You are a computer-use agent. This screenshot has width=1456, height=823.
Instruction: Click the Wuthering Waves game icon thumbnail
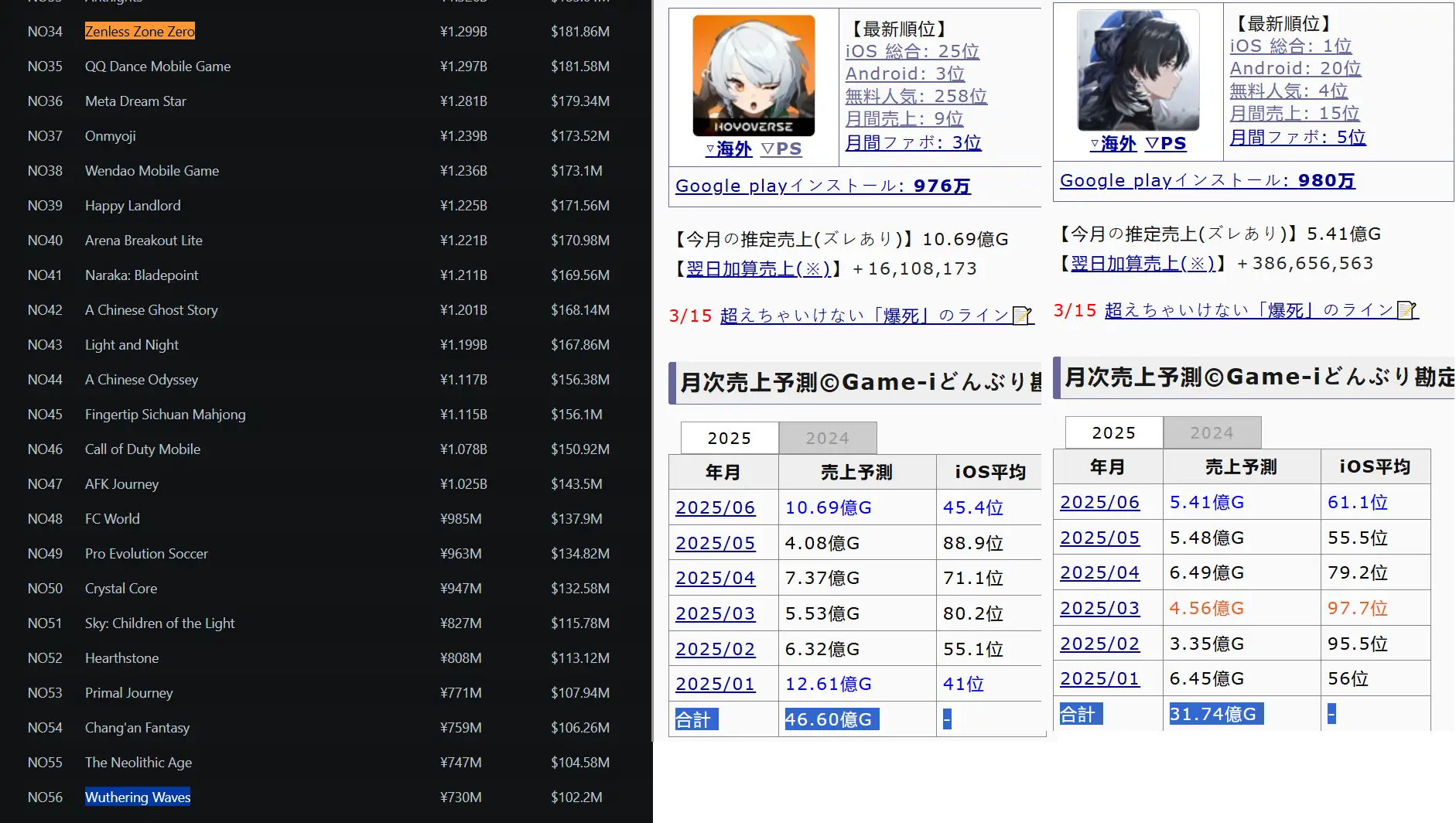click(x=1138, y=70)
